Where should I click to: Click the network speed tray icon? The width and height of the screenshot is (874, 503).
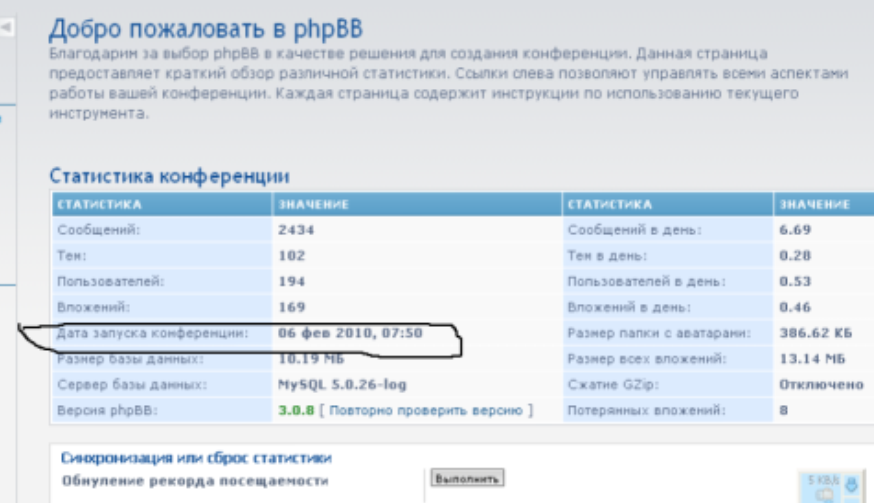(831, 487)
